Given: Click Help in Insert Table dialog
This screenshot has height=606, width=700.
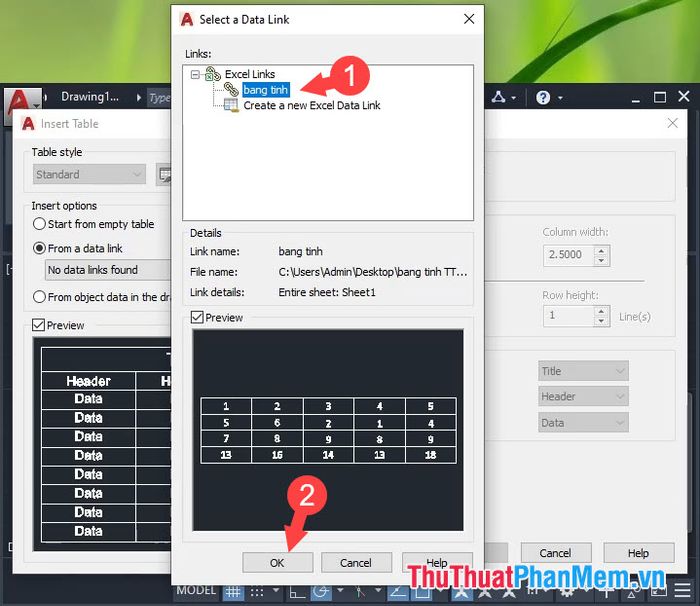Looking at the screenshot, I should tap(638, 553).
